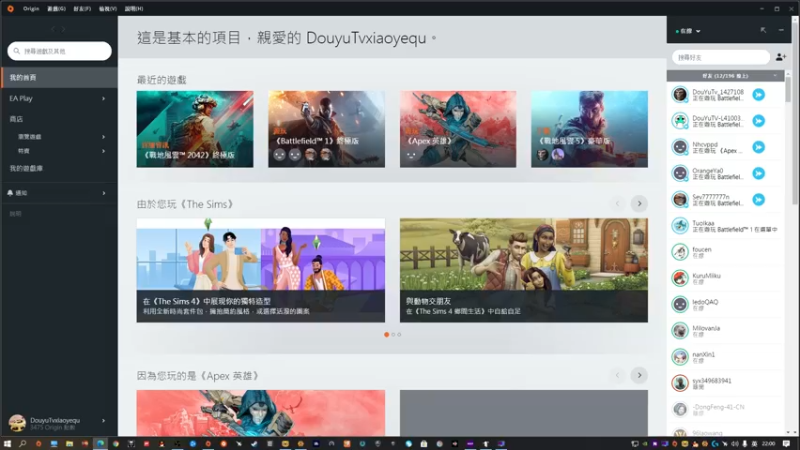This screenshot has width=800, height=450.
Task: Select third carousel page dot under Sims section
Action: click(x=399, y=335)
